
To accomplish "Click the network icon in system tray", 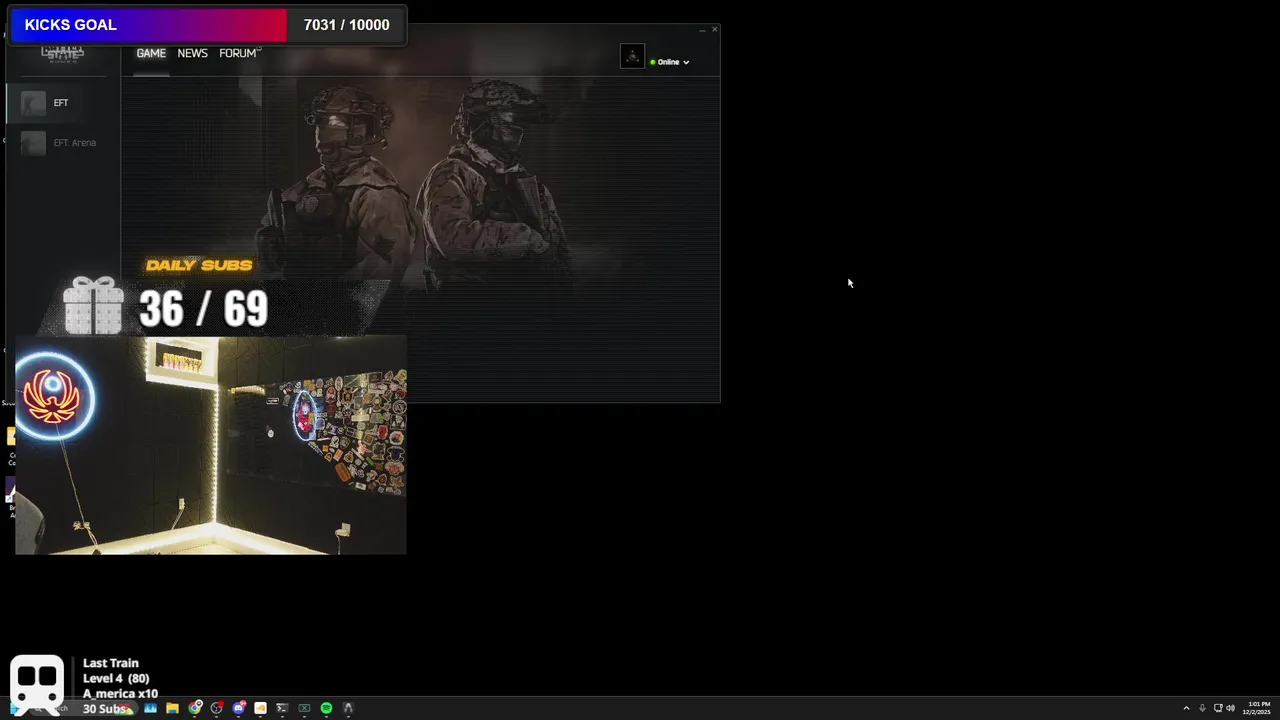I will (1218, 708).
